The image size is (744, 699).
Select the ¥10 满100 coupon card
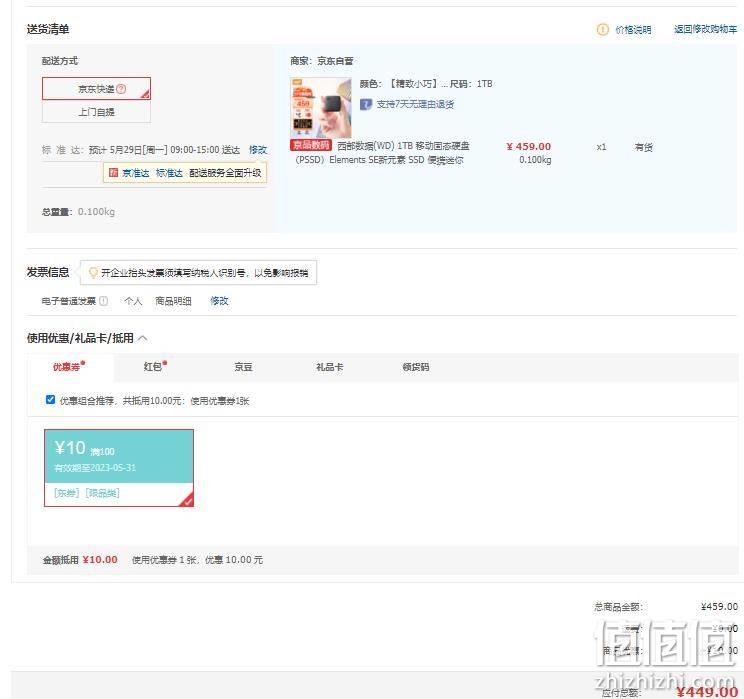119,468
